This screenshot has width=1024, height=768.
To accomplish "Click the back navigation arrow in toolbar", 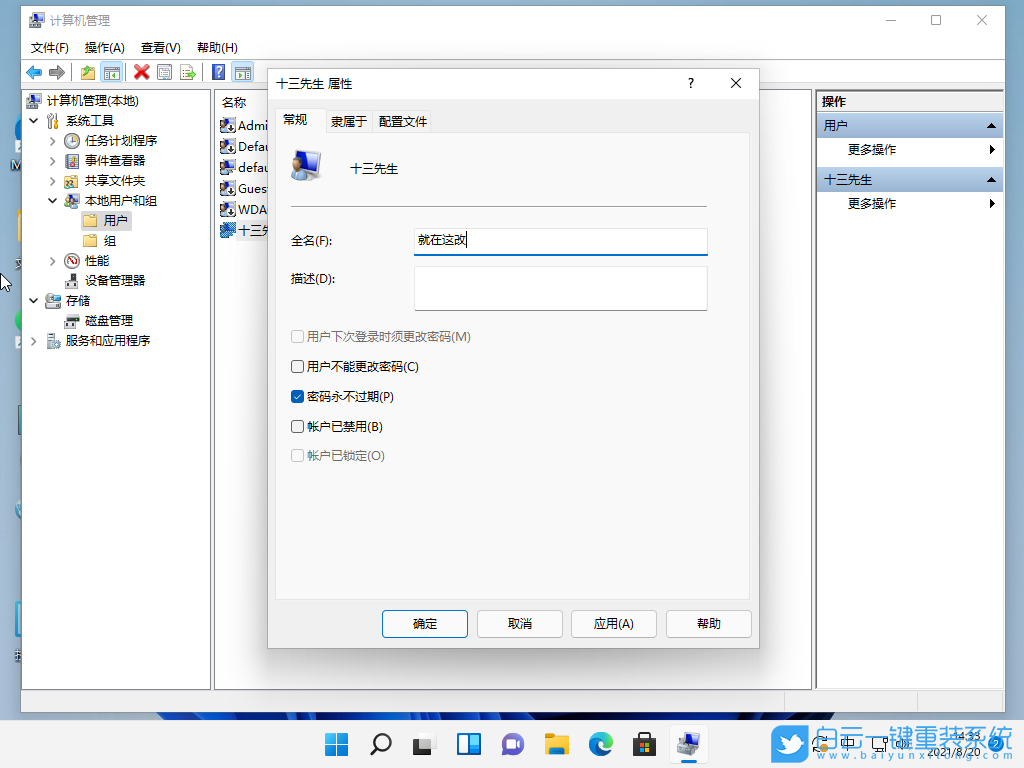I will (x=34, y=72).
